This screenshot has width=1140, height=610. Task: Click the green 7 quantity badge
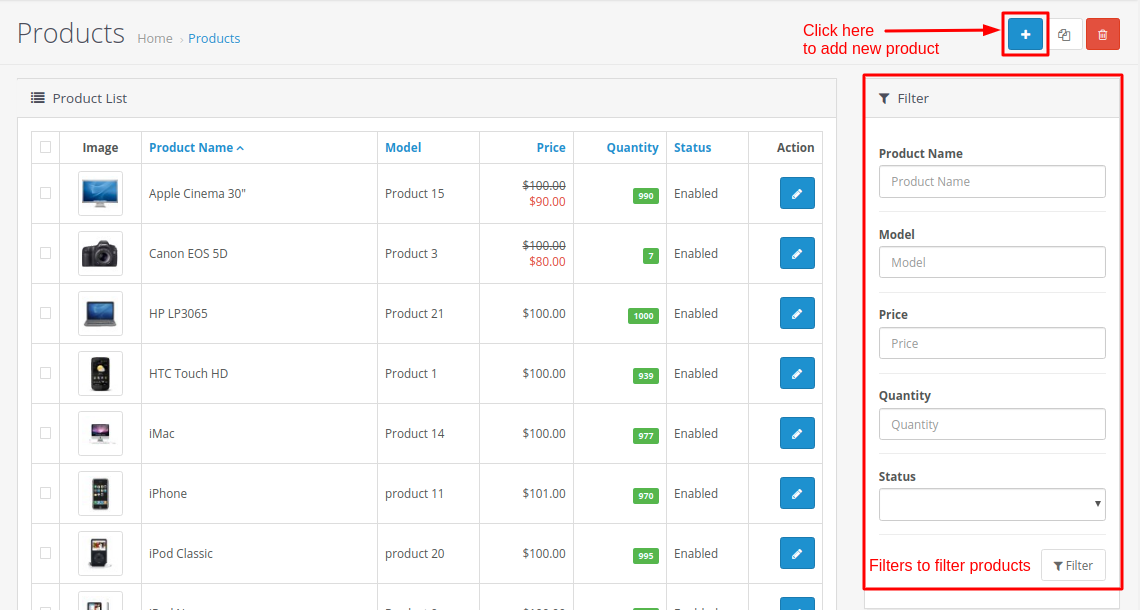(x=651, y=256)
